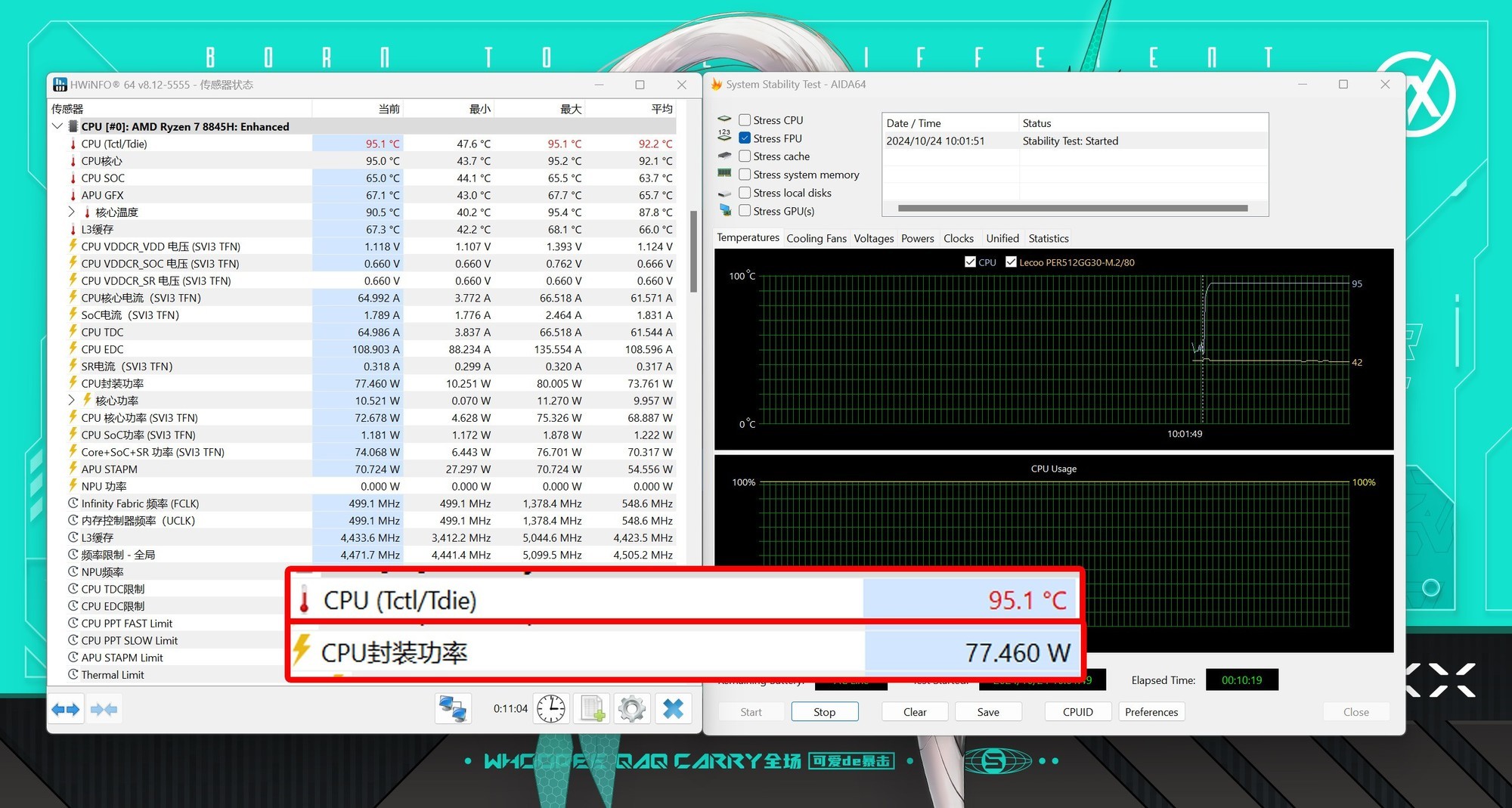1512x808 pixels.
Task: Toggle Lecoo PER512GG30 graph checkbox
Action: click(1011, 262)
